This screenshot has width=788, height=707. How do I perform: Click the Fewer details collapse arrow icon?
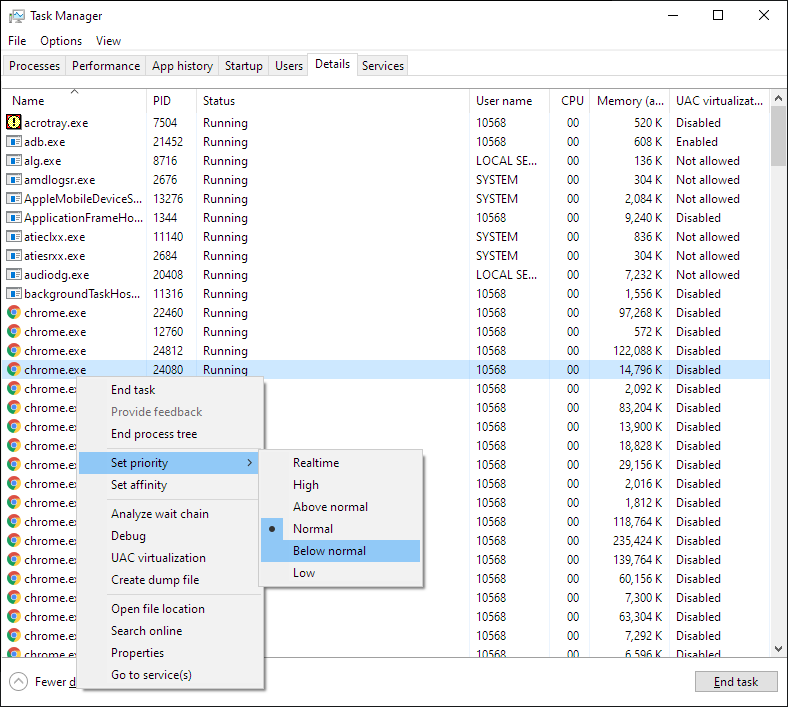click(19, 682)
